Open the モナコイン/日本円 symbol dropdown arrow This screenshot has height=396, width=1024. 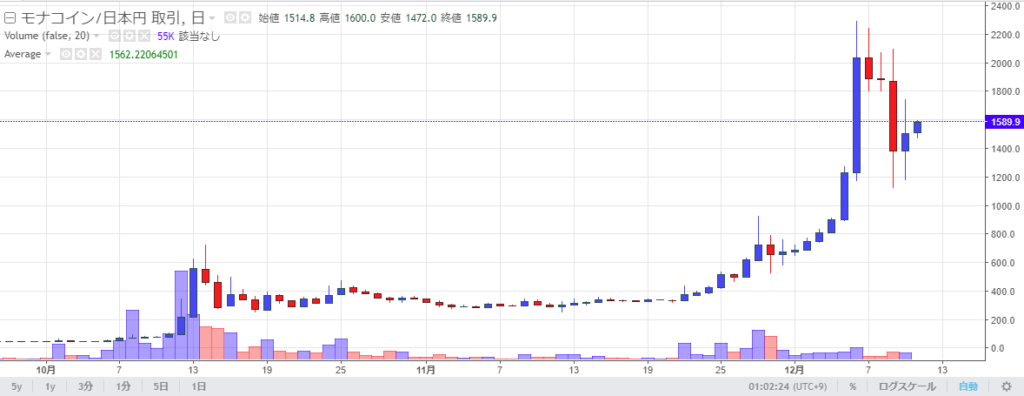[212, 19]
